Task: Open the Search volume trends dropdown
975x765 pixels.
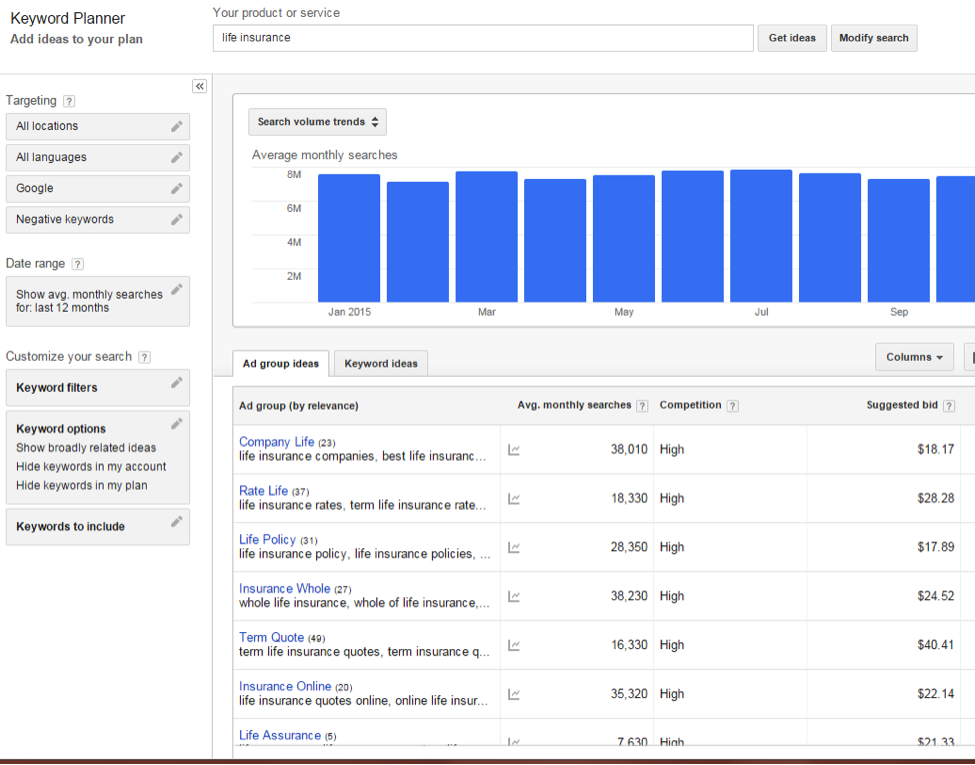Action: (x=317, y=122)
